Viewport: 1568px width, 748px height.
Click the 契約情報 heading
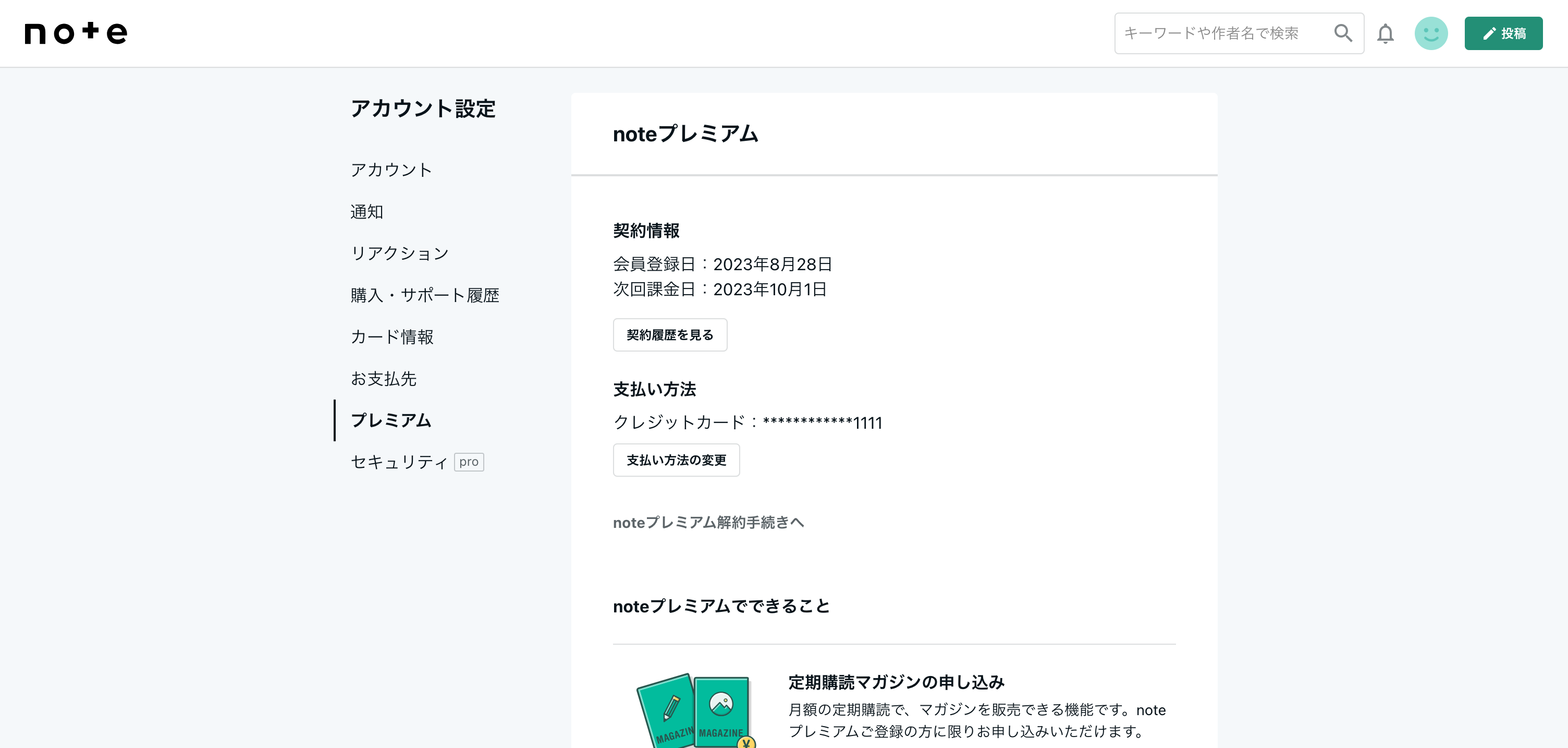pos(646,231)
